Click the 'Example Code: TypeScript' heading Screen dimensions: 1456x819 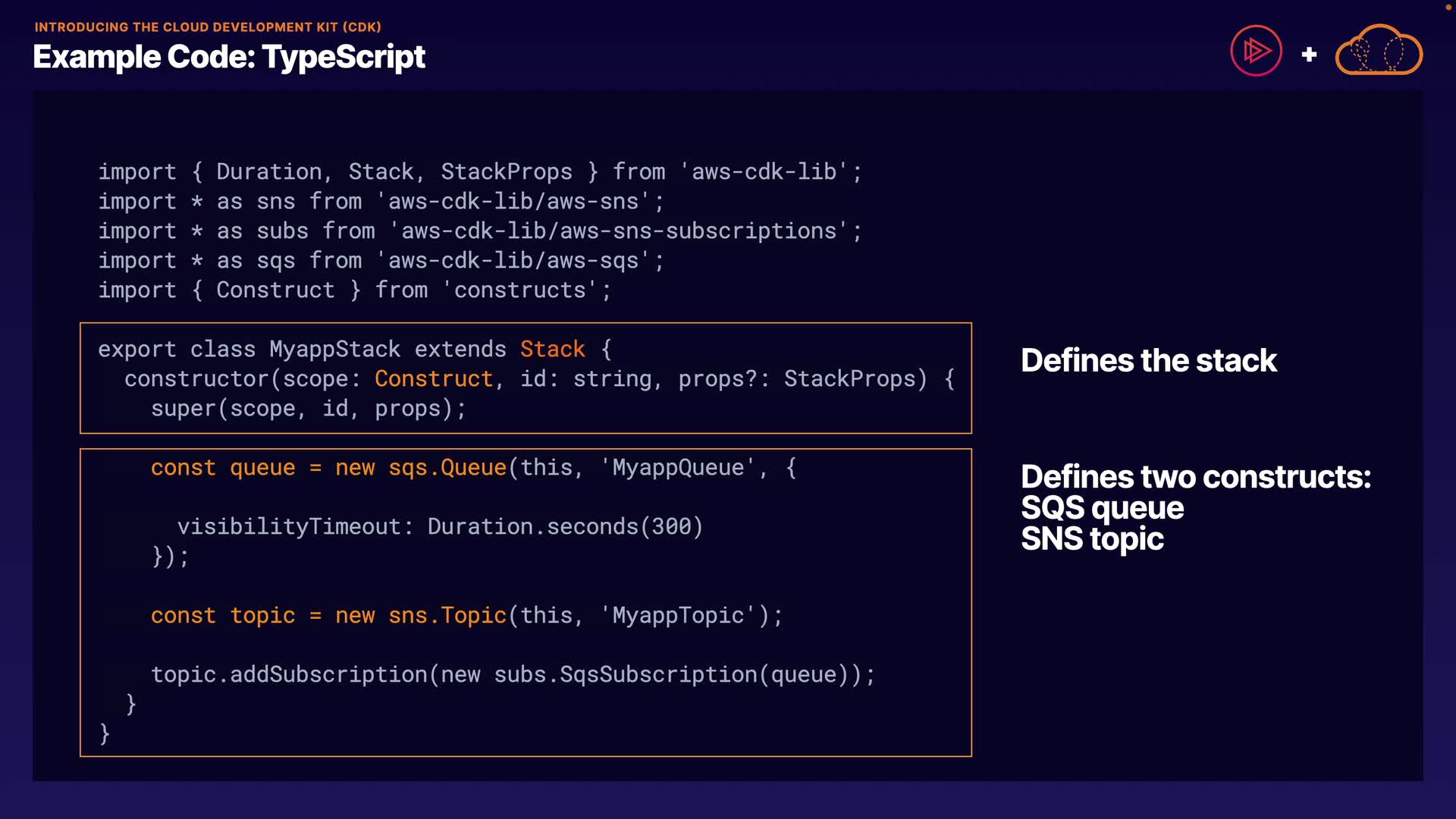coord(229,57)
